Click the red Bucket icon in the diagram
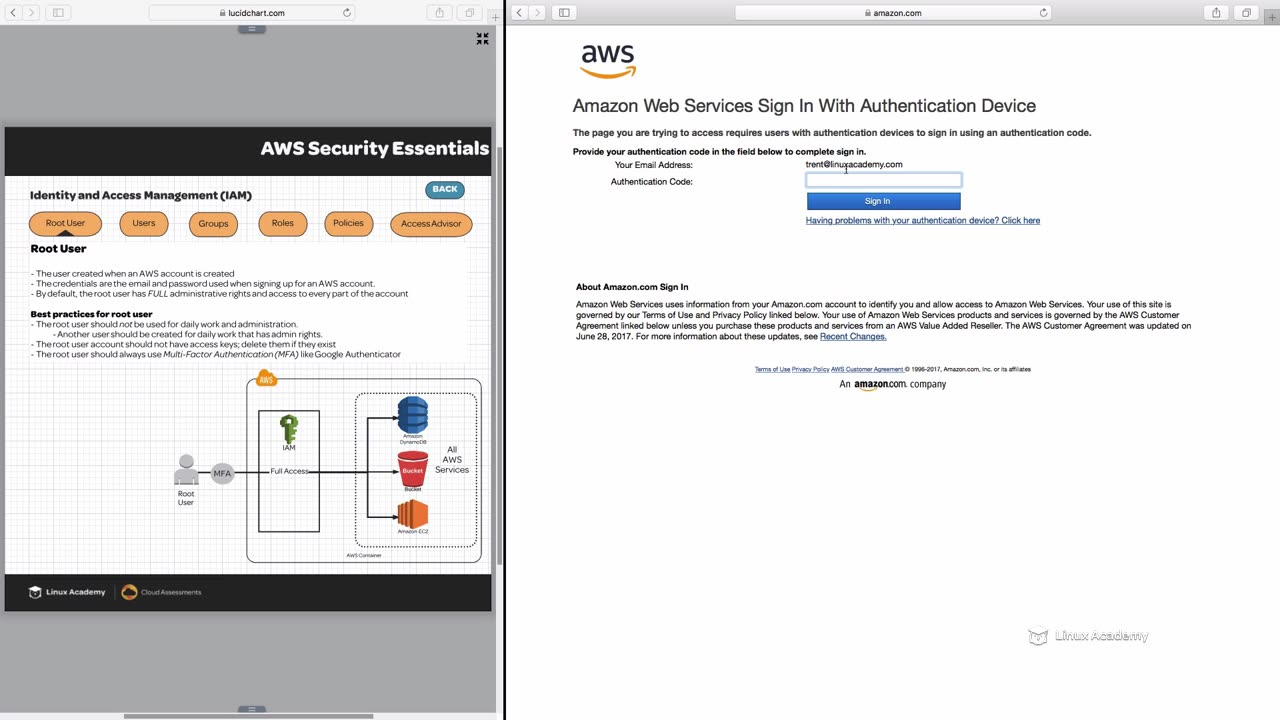 click(413, 468)
